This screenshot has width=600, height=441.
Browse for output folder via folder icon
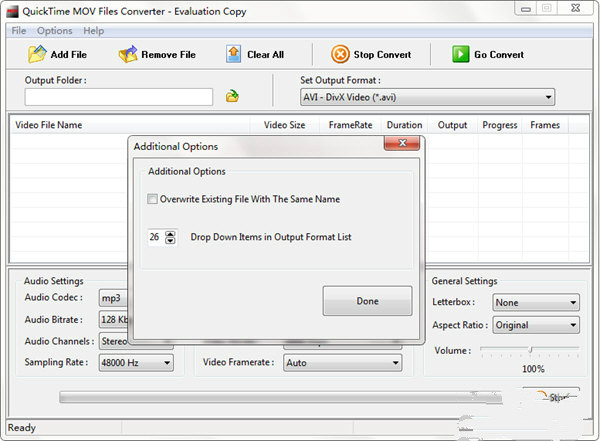tap(232, 96)
